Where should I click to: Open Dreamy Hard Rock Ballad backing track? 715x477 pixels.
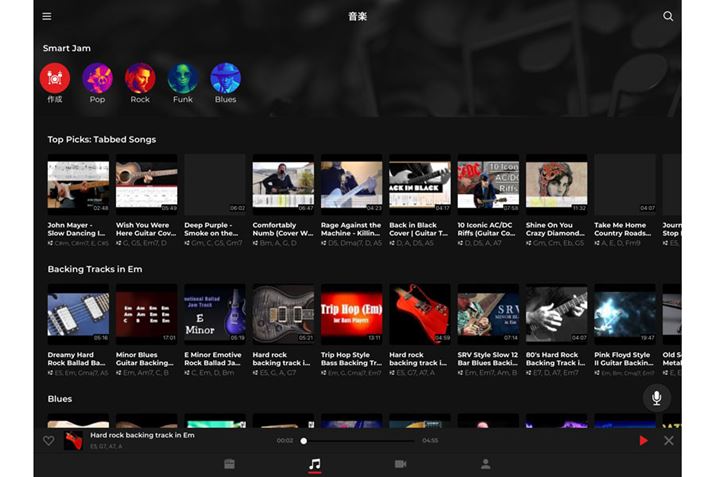point(78,330)
